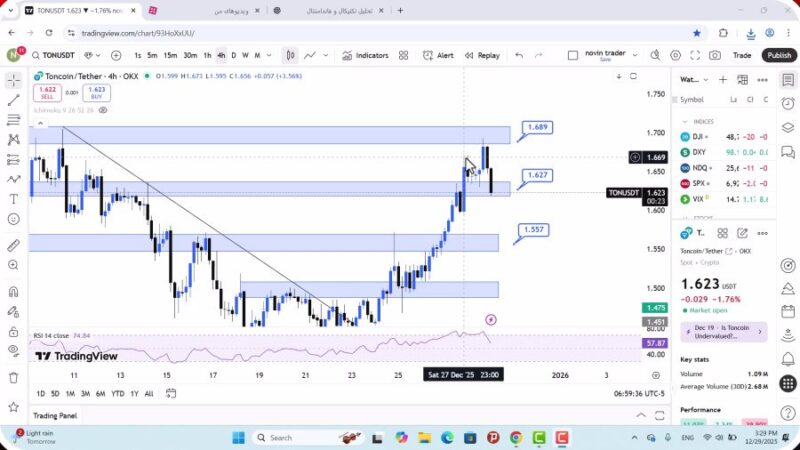800x450 pixels.
Task: Open the watchlist name dropdown
Action: (694, 79)
